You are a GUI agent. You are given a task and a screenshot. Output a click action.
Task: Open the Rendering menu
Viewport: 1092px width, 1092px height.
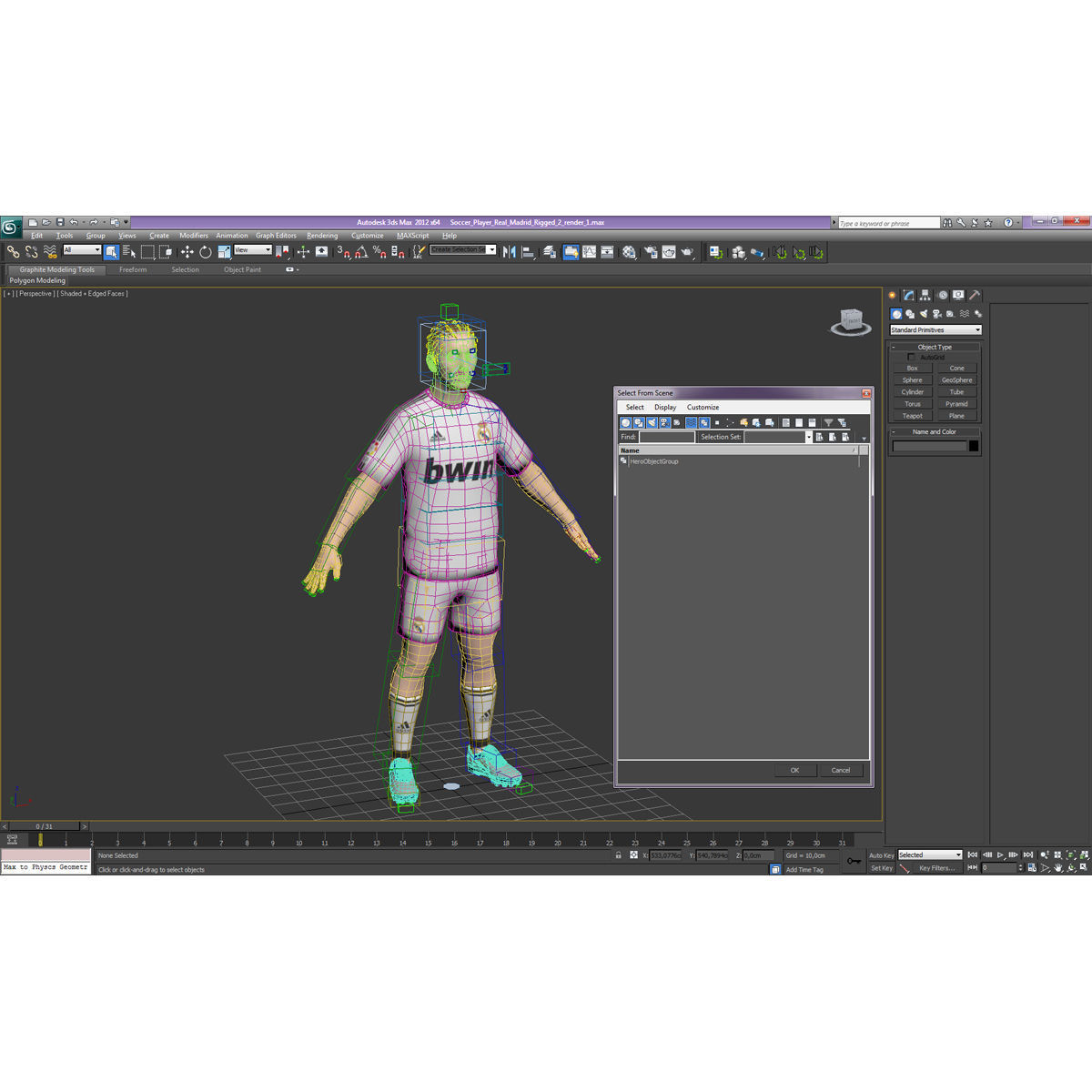click(322, 236)
